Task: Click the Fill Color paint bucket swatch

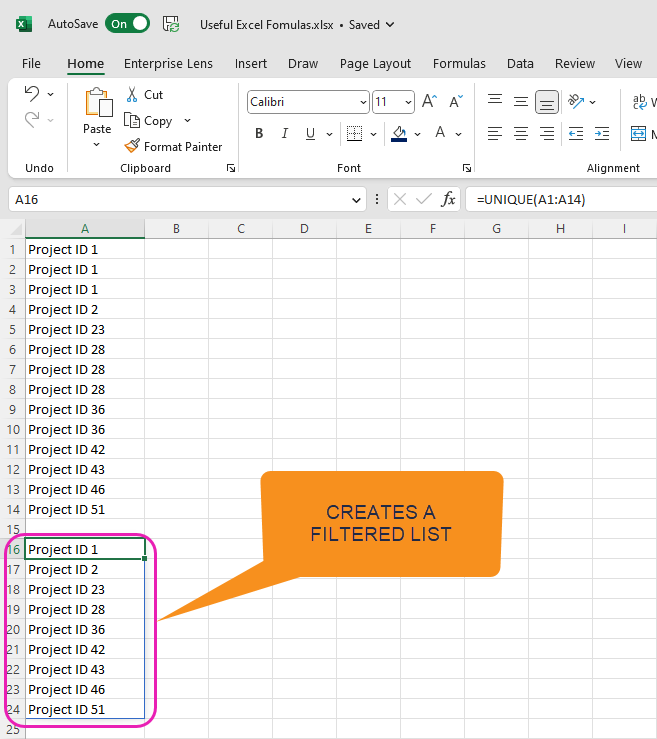Action: [x=399, y=134]
